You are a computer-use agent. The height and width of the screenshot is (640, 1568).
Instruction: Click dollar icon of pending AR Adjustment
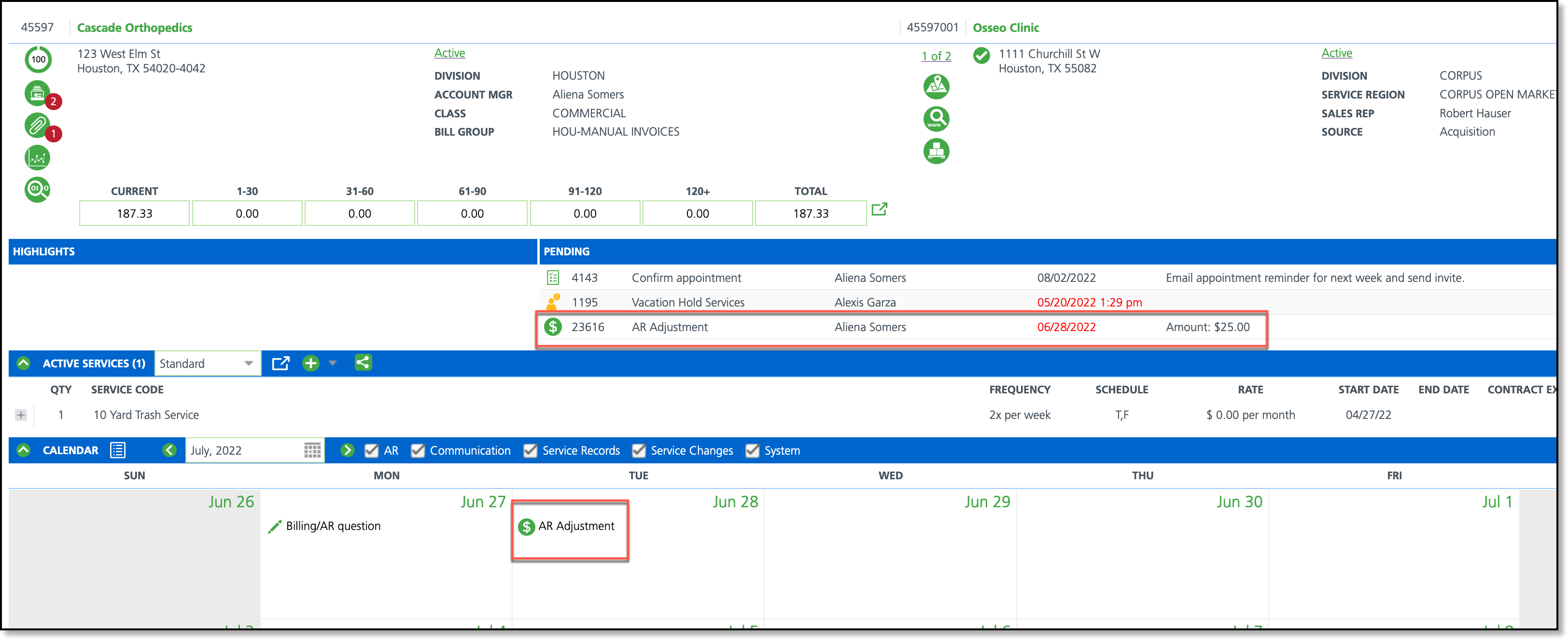click(x=552, y=327)
